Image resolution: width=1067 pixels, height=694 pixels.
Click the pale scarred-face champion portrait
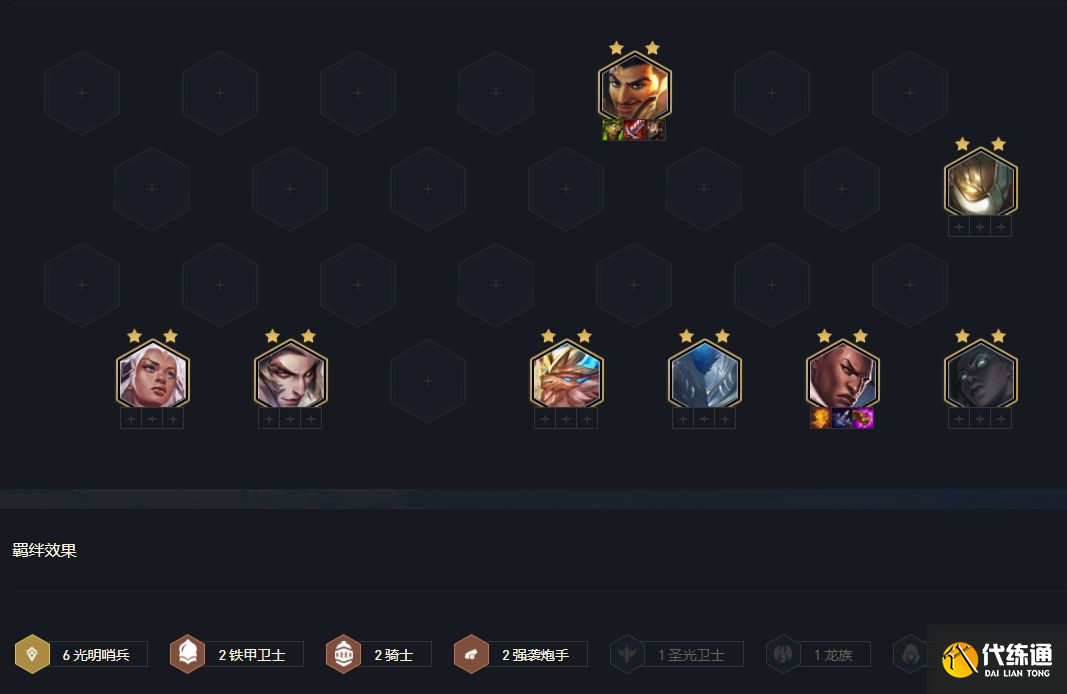(x=291, y=376)
